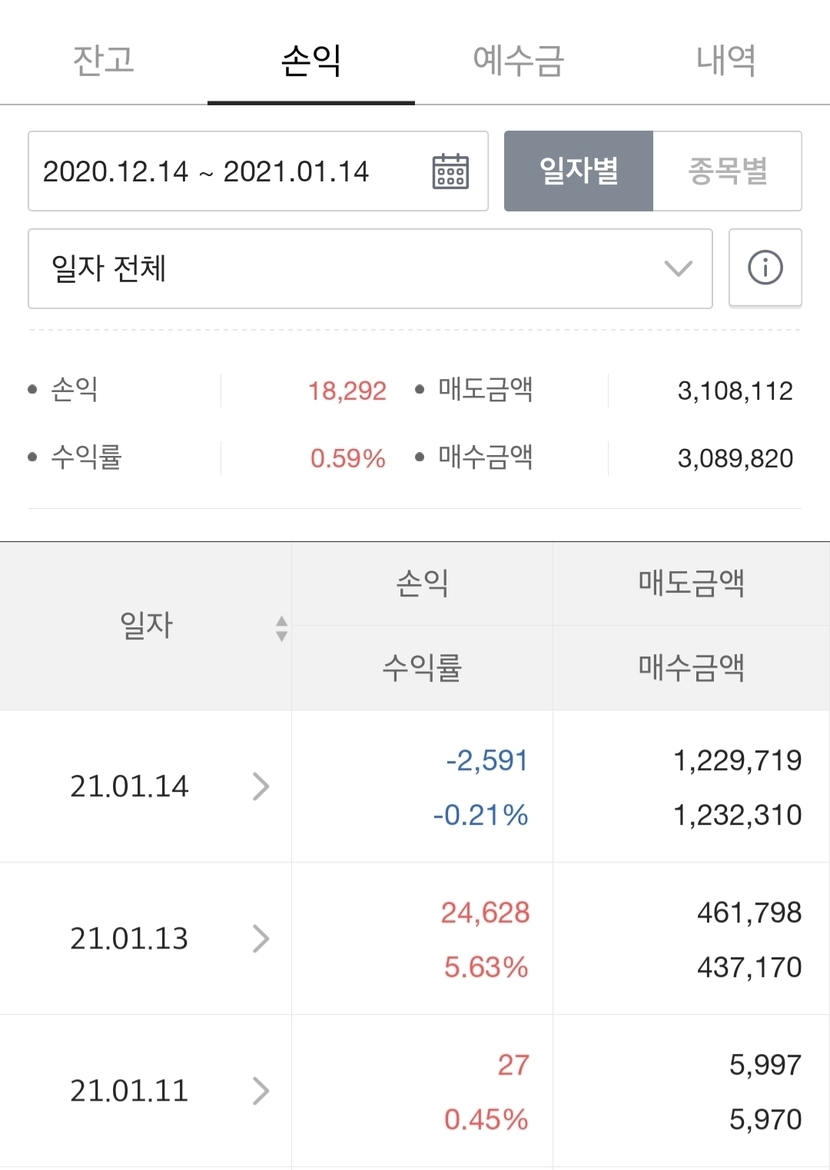Select the 21.01.11 date entry

[x=129, y=1090]
